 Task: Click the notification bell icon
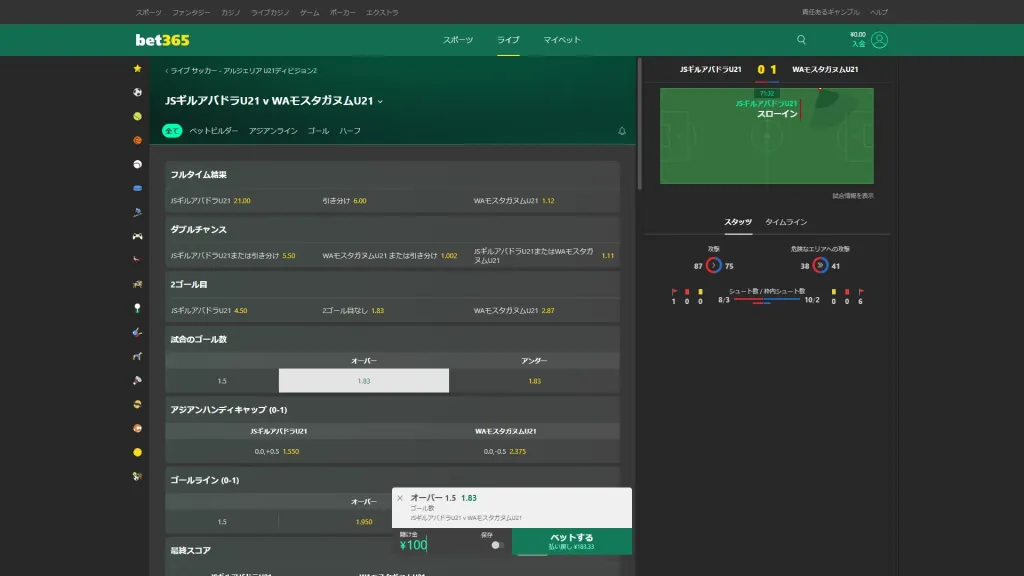pyautogui.click(x=621, y=131)
